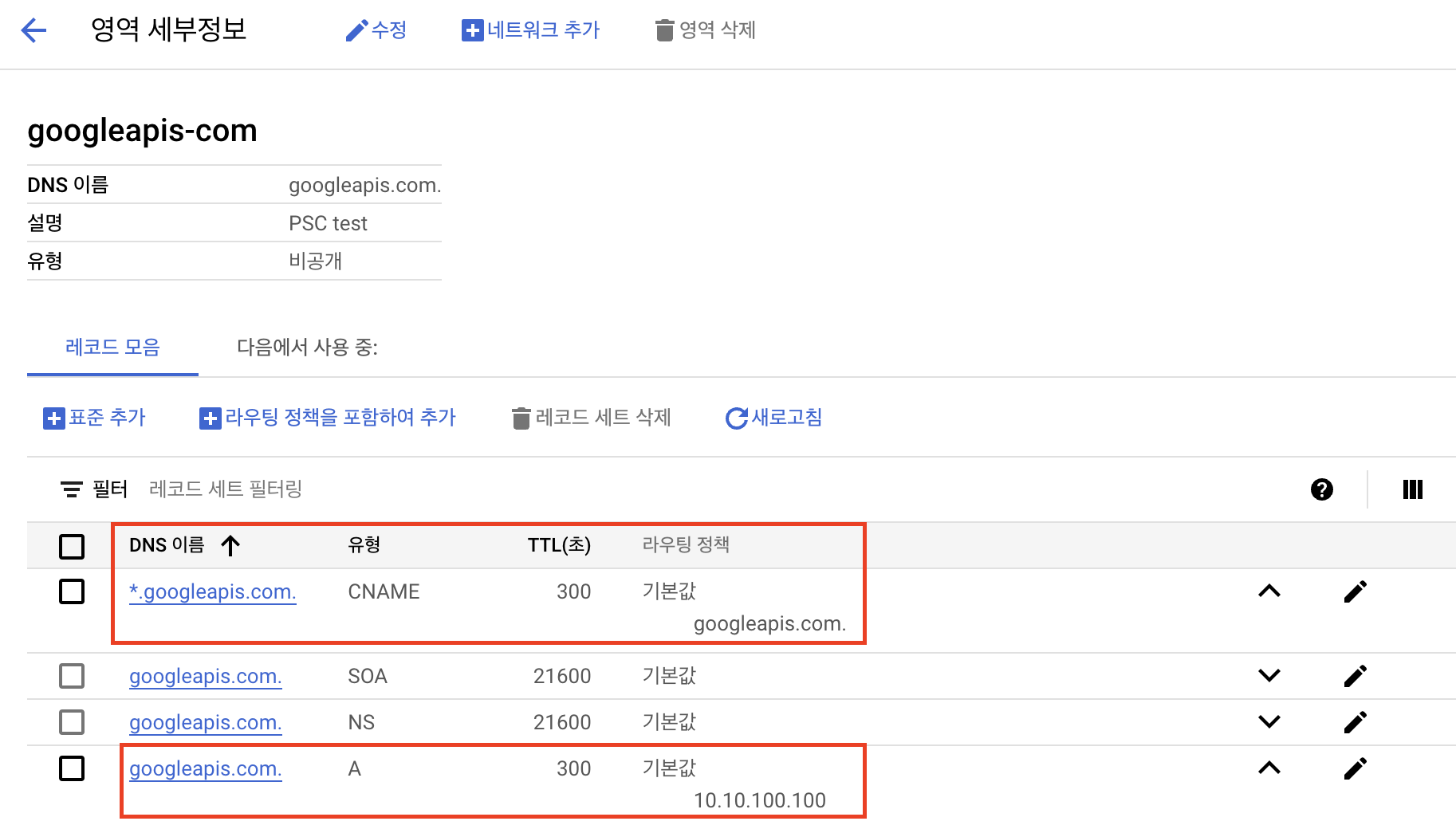This screenshot has width=1456, height=821.
Task: Click the 수정 edit button
Action: pyautogui.click(x=376, y=30)
